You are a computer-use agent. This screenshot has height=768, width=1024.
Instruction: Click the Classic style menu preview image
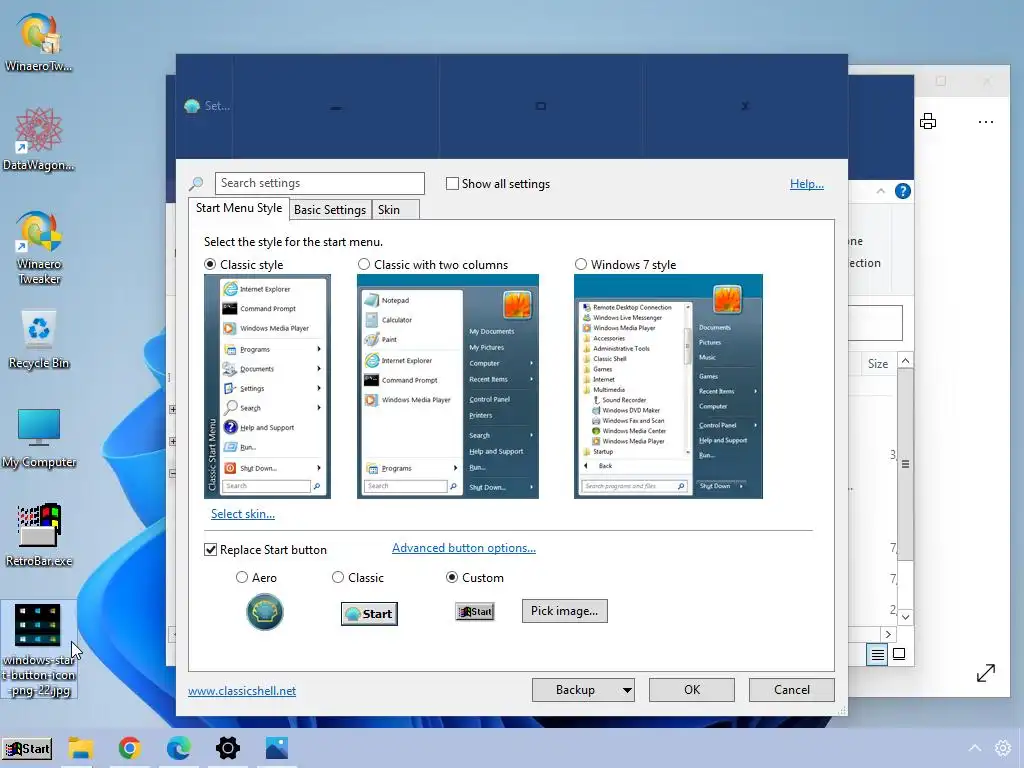267,387
